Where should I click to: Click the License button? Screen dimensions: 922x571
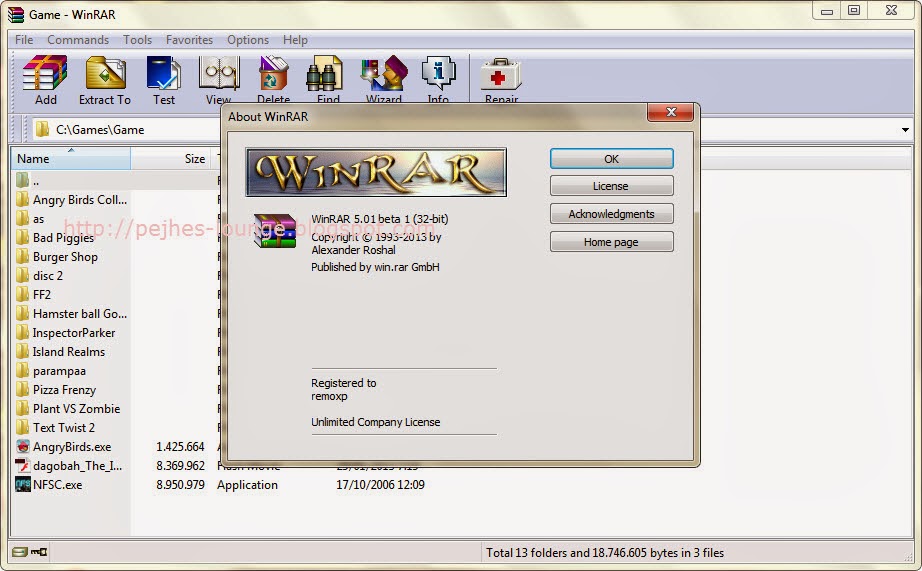coord(612,186)
